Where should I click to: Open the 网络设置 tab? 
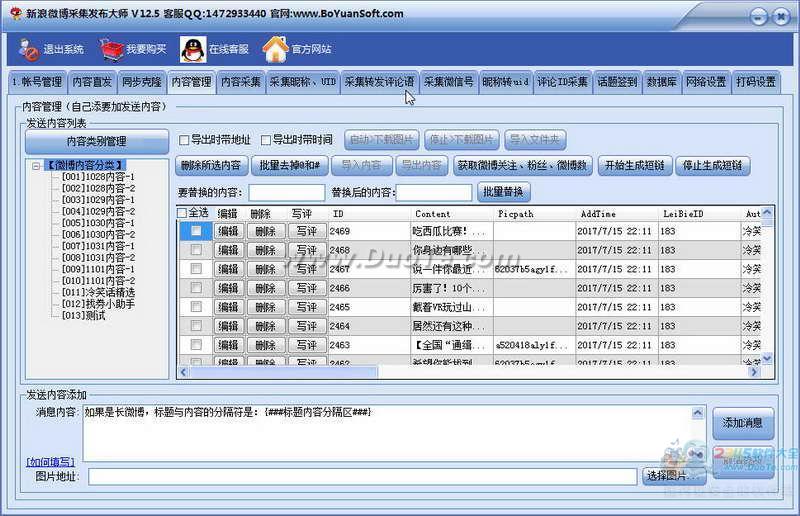point(706,82)
